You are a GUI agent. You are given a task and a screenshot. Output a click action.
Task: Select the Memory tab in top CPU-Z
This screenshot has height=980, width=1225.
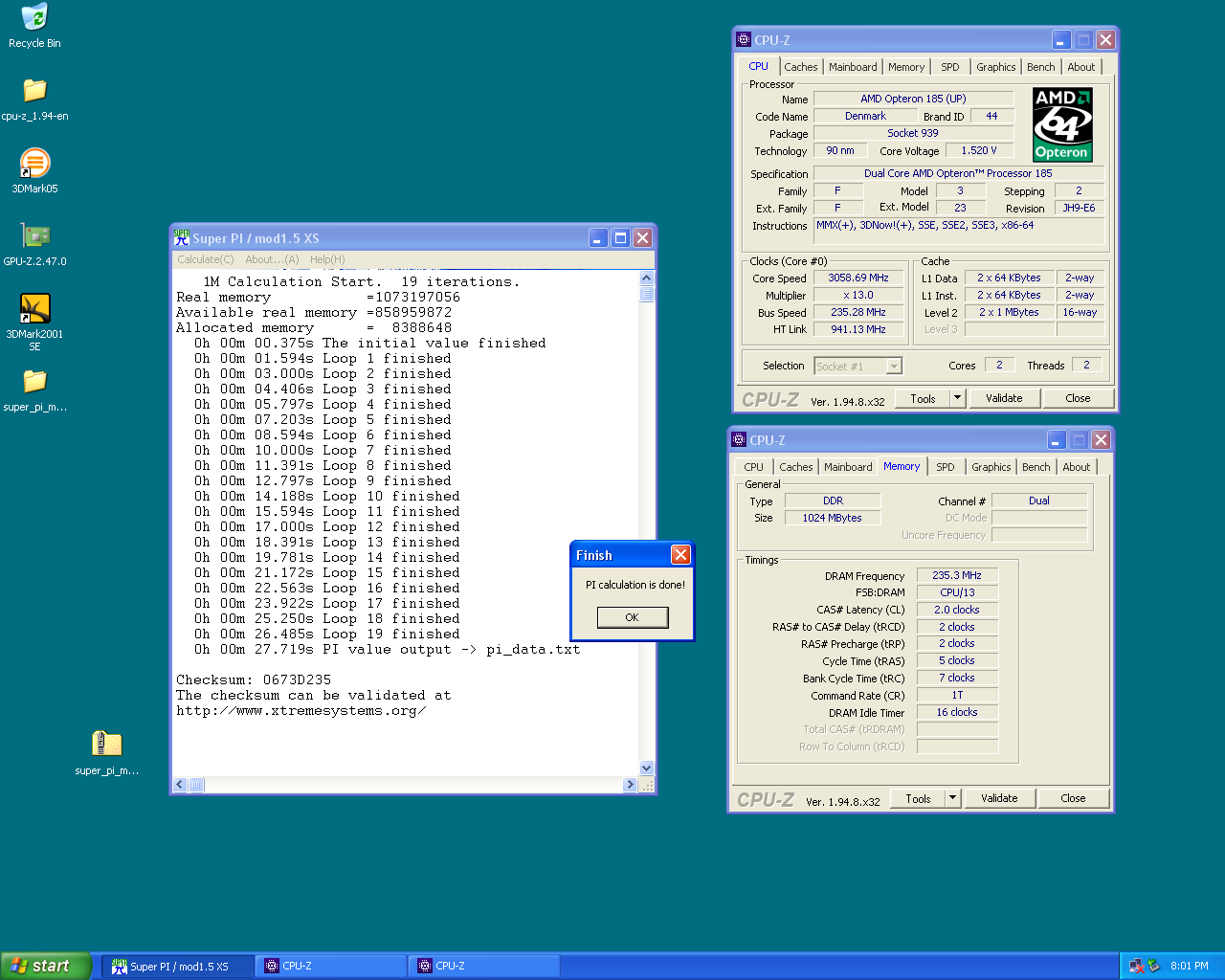(x=906, y=67)
